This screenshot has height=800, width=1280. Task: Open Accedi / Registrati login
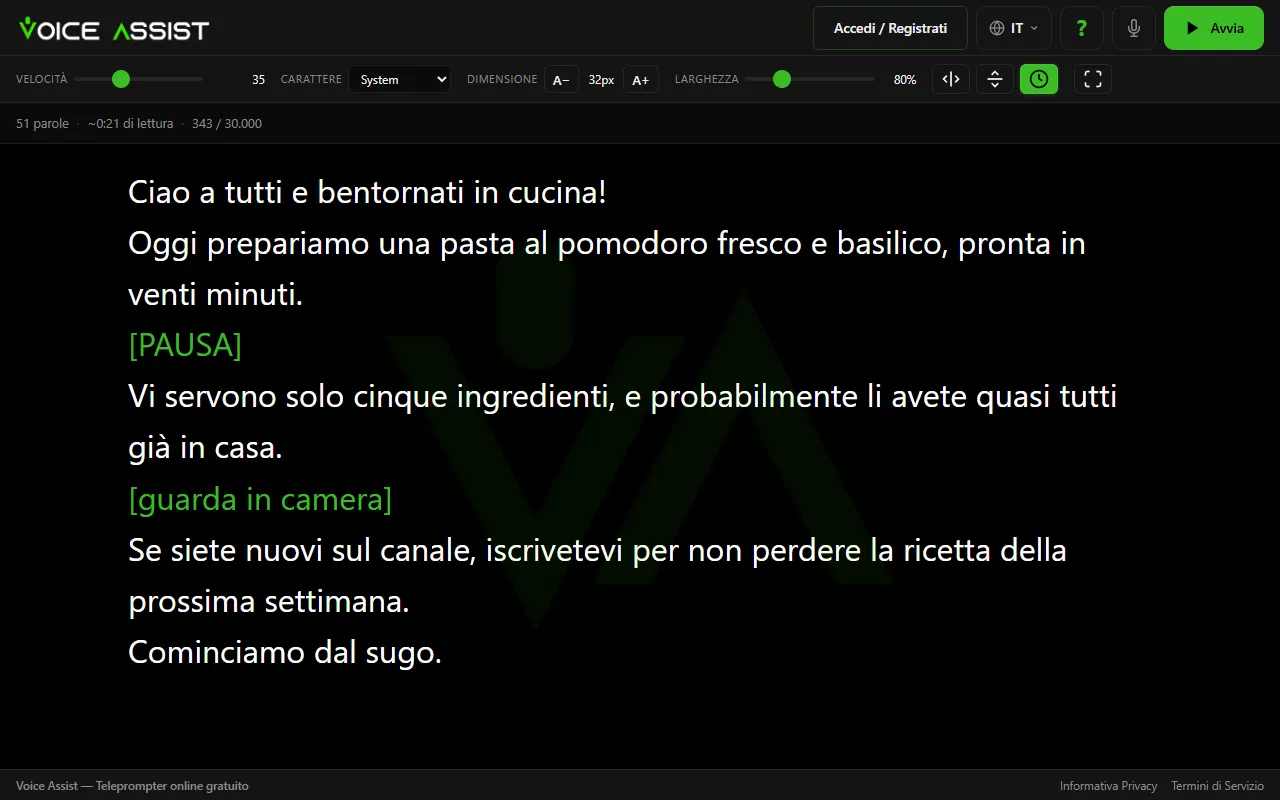coord(890,28)
